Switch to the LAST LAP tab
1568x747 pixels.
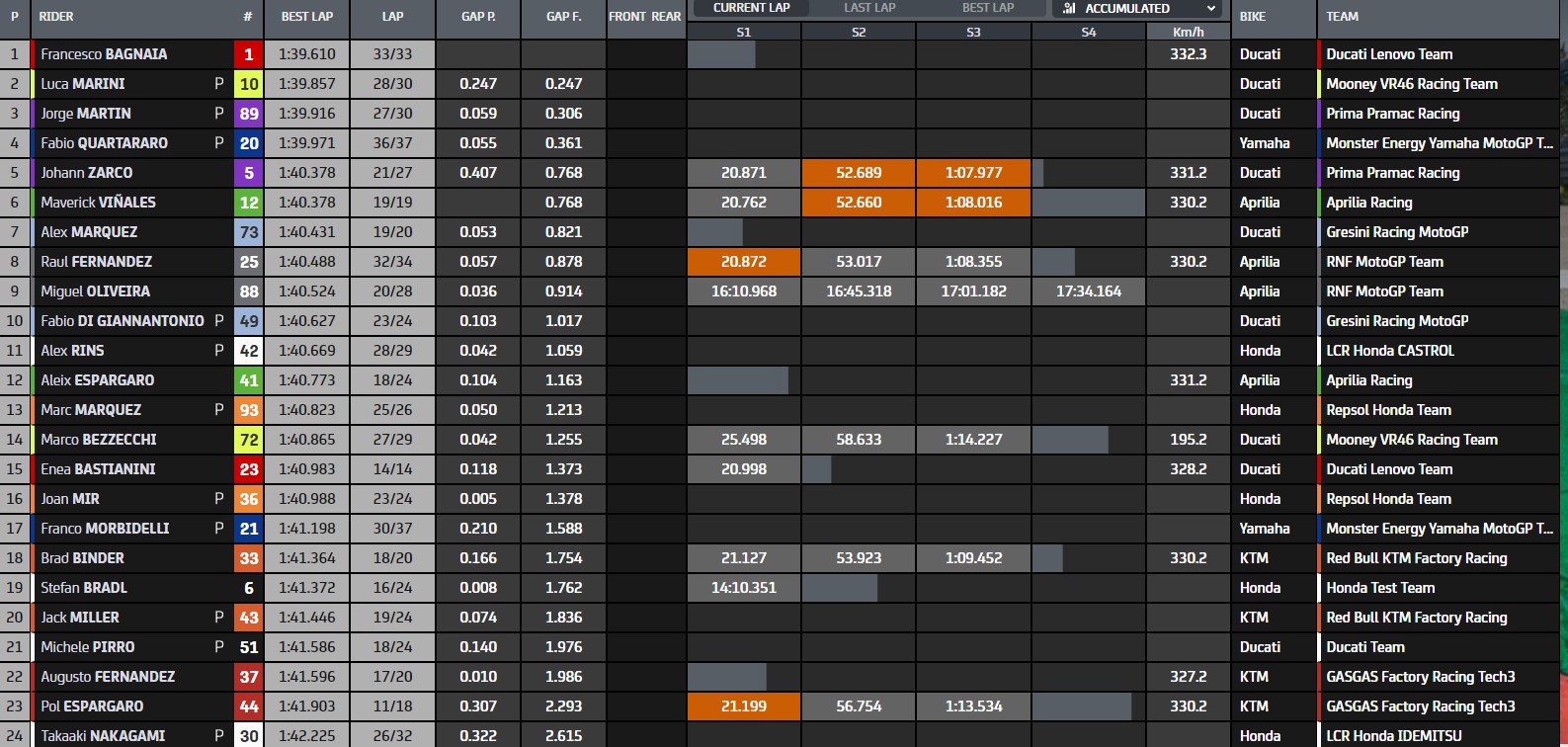(869, 8)
